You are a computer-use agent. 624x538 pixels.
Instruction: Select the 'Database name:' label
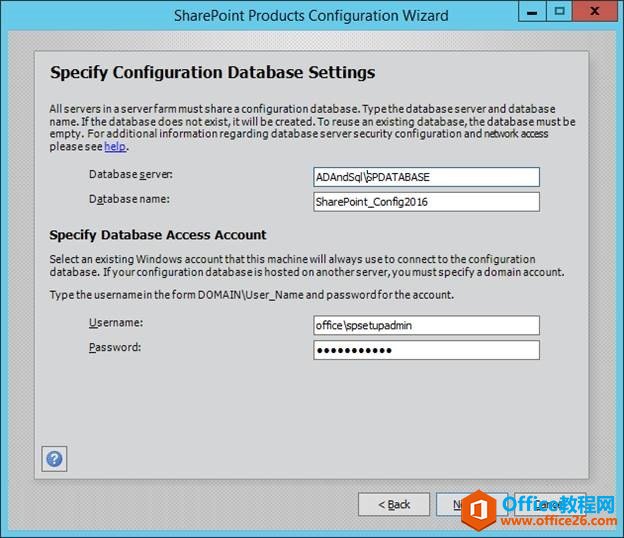point(129,199)
